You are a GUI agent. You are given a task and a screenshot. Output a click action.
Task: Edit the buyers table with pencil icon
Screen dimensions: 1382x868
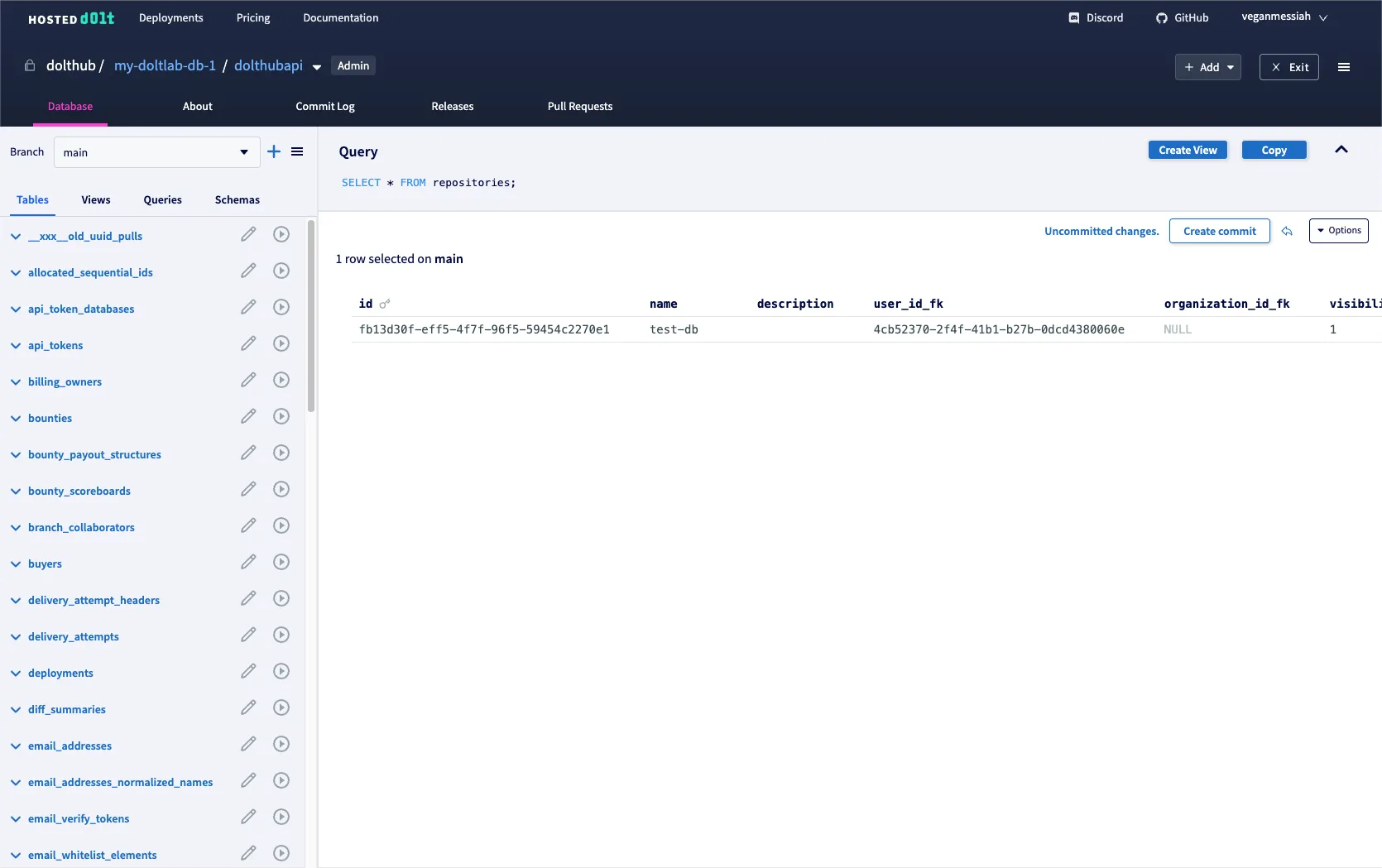[x=248, y=563]
